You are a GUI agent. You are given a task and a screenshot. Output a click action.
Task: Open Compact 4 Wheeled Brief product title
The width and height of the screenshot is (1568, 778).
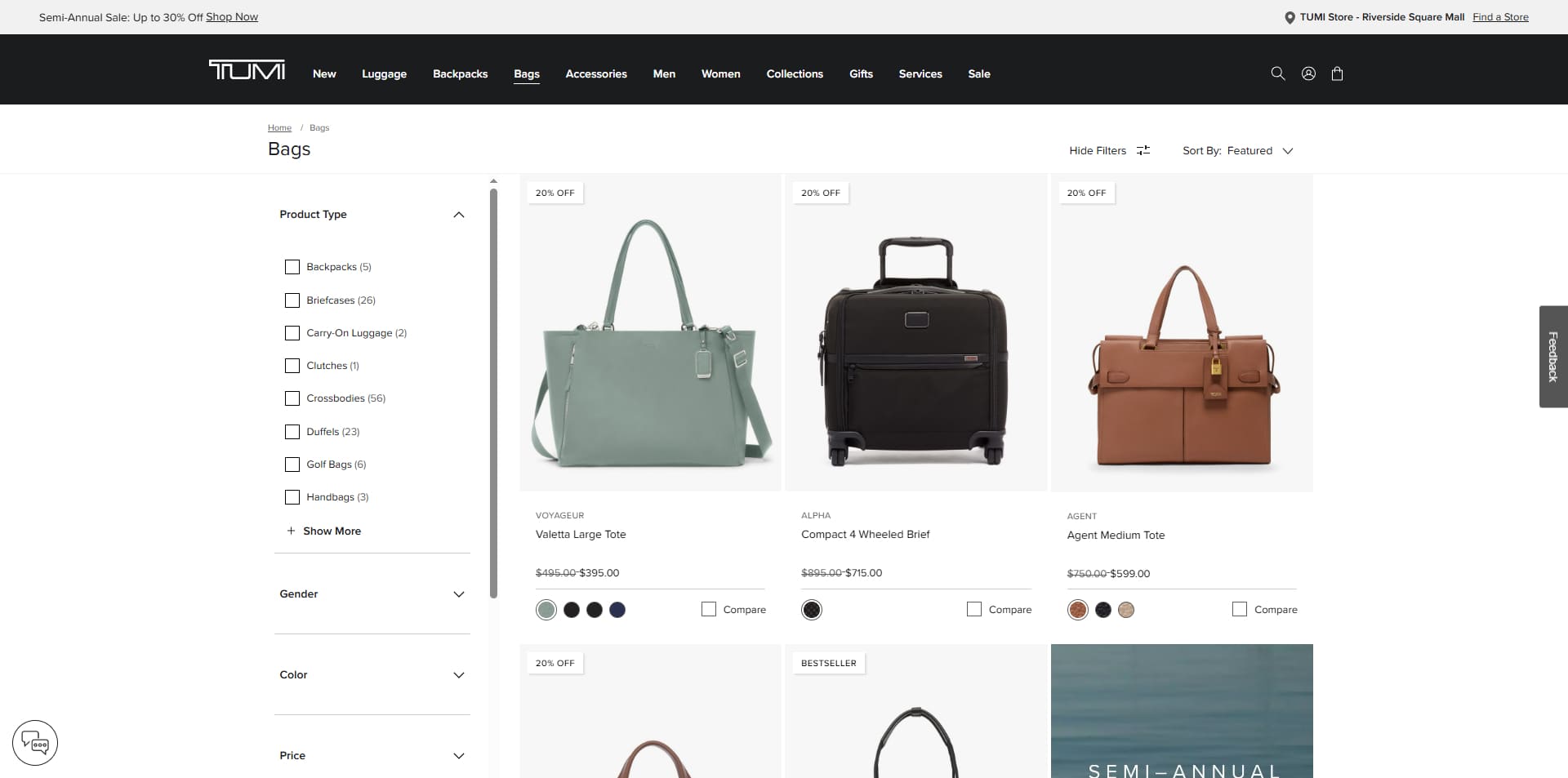pyautogui.click(x=865, y=535)
